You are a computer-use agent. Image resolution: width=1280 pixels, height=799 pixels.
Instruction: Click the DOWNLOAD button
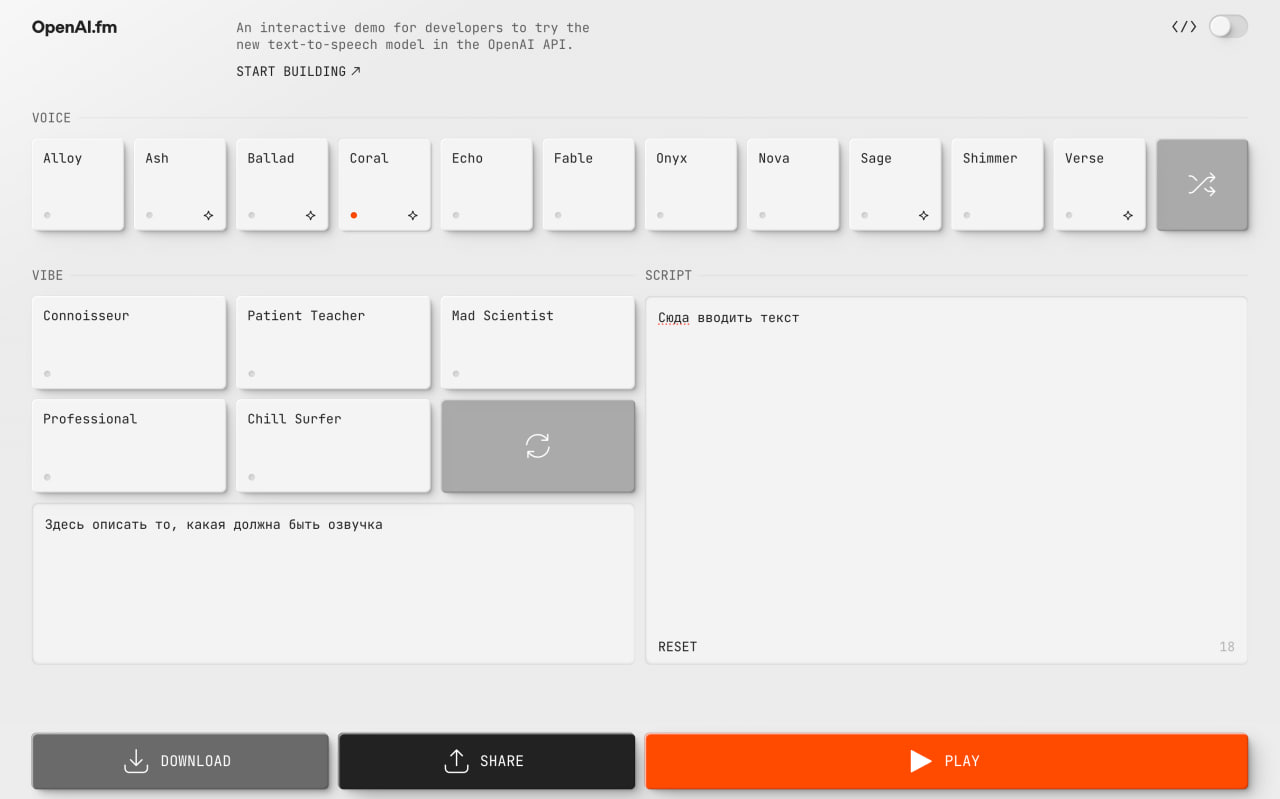coord(180,761)
